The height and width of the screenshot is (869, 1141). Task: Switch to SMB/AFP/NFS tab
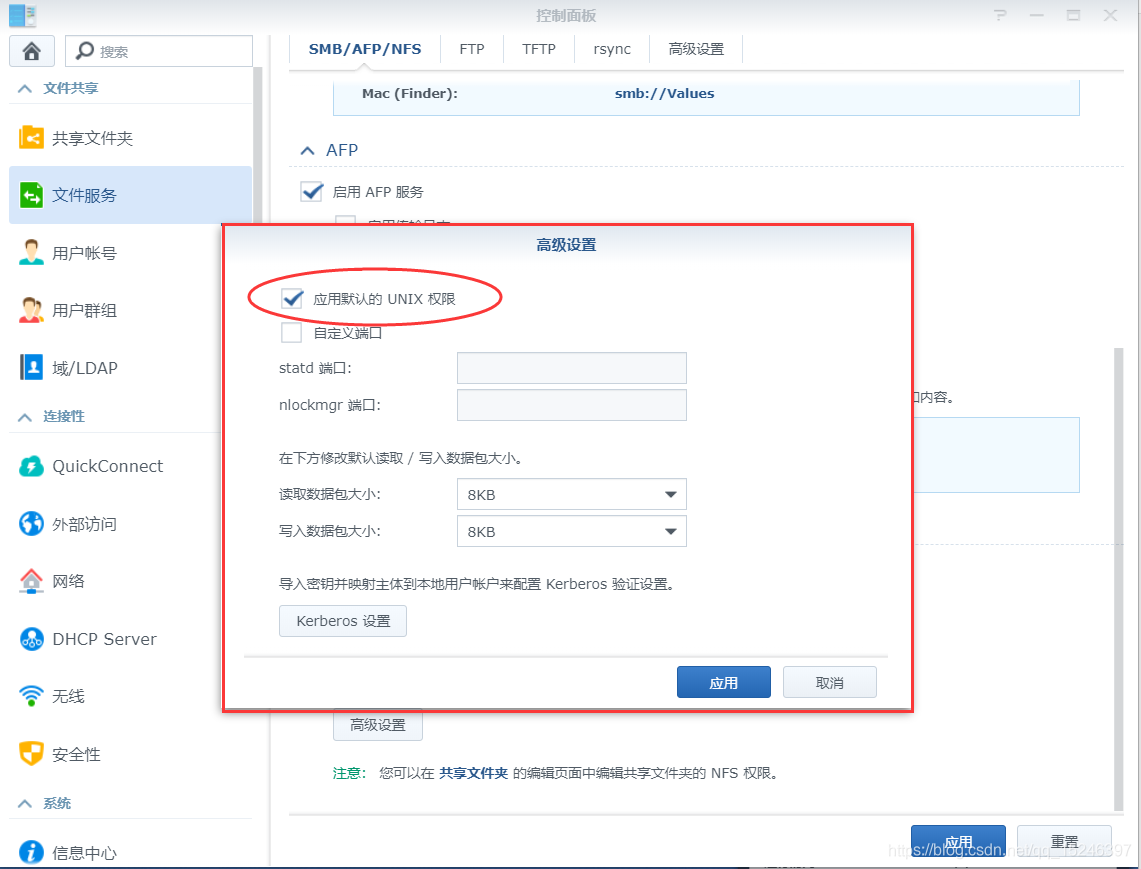click(x=365, y=49)
